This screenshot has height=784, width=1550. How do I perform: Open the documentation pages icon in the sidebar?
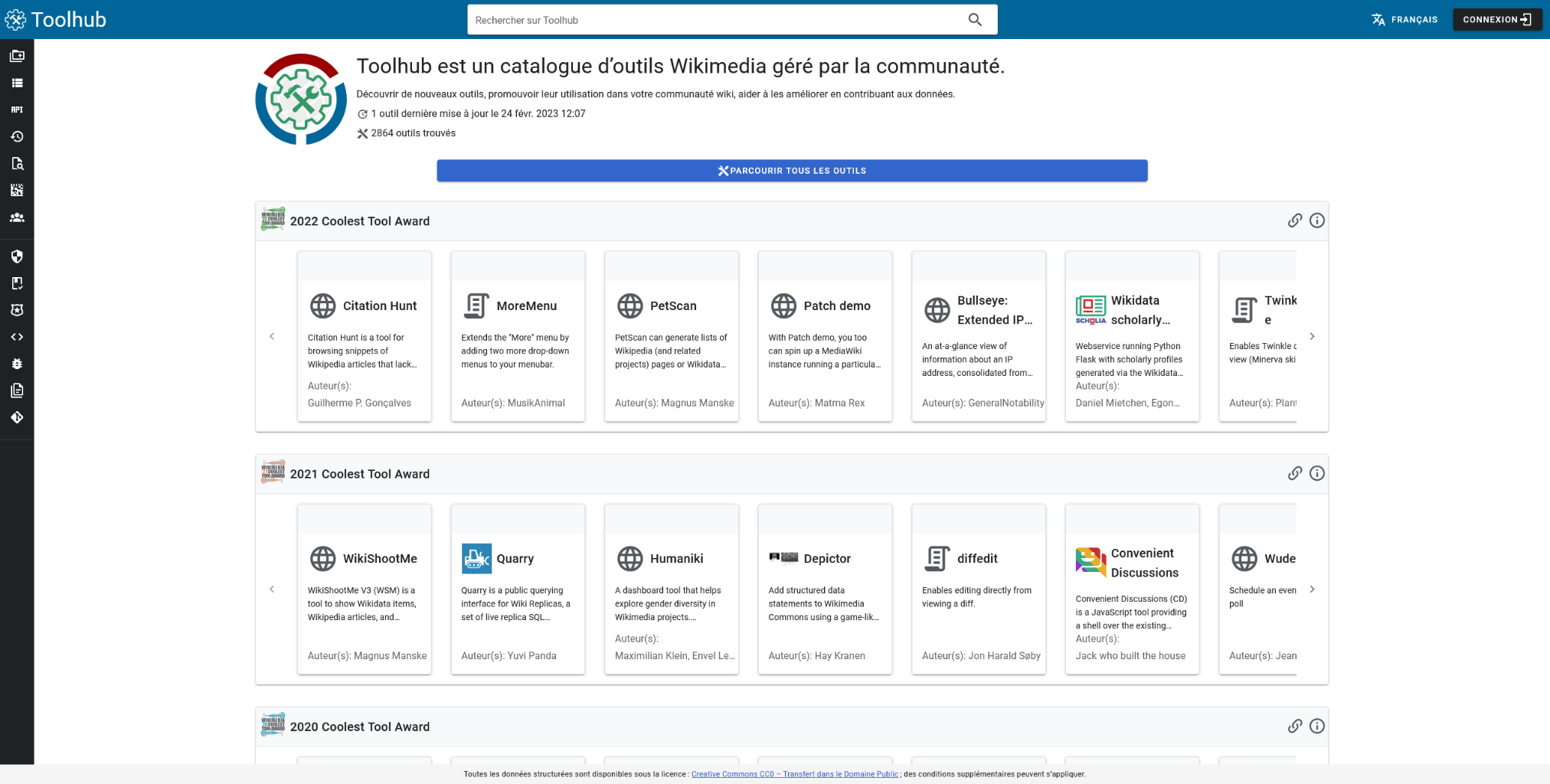tap(17, 390)
